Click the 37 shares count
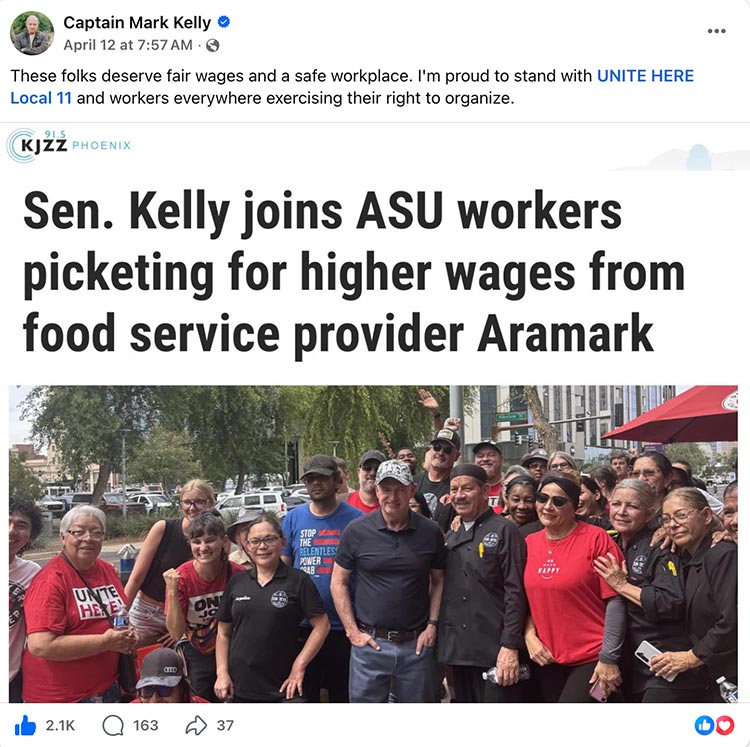The width and height of the screenshot is (750, 747). (x=225, y=725)
